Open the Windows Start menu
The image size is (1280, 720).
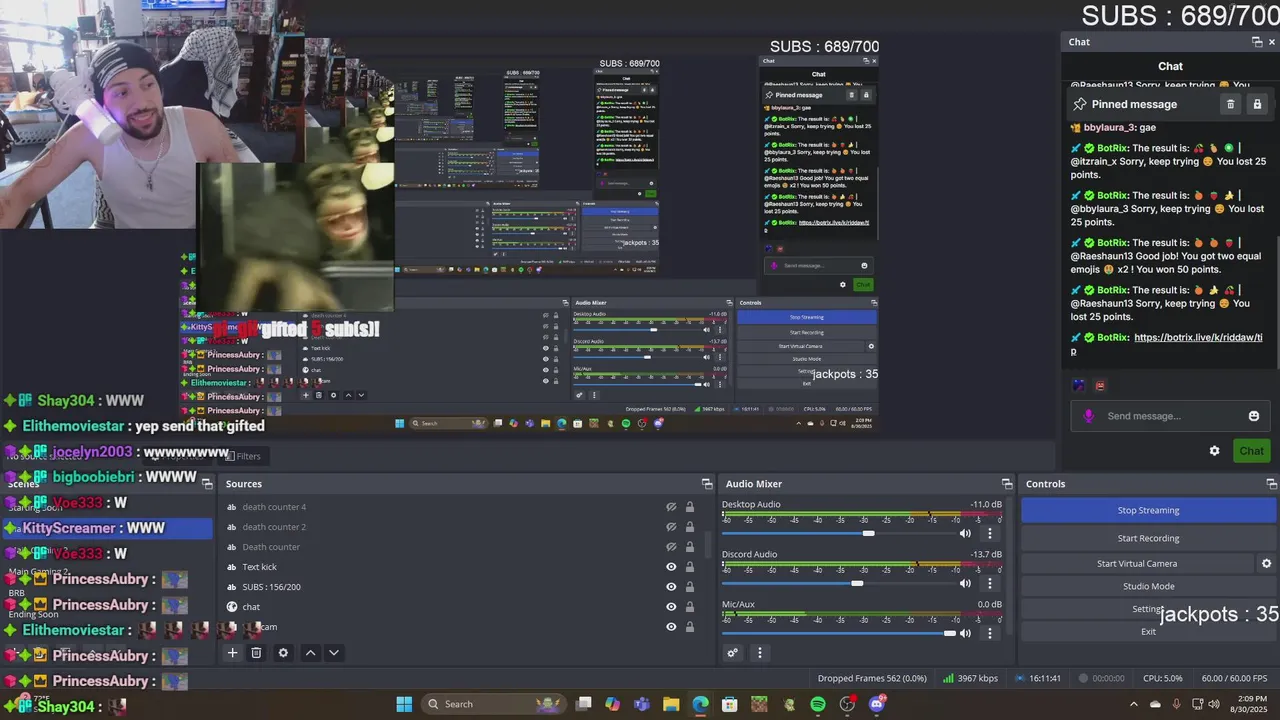coord(404,704)
